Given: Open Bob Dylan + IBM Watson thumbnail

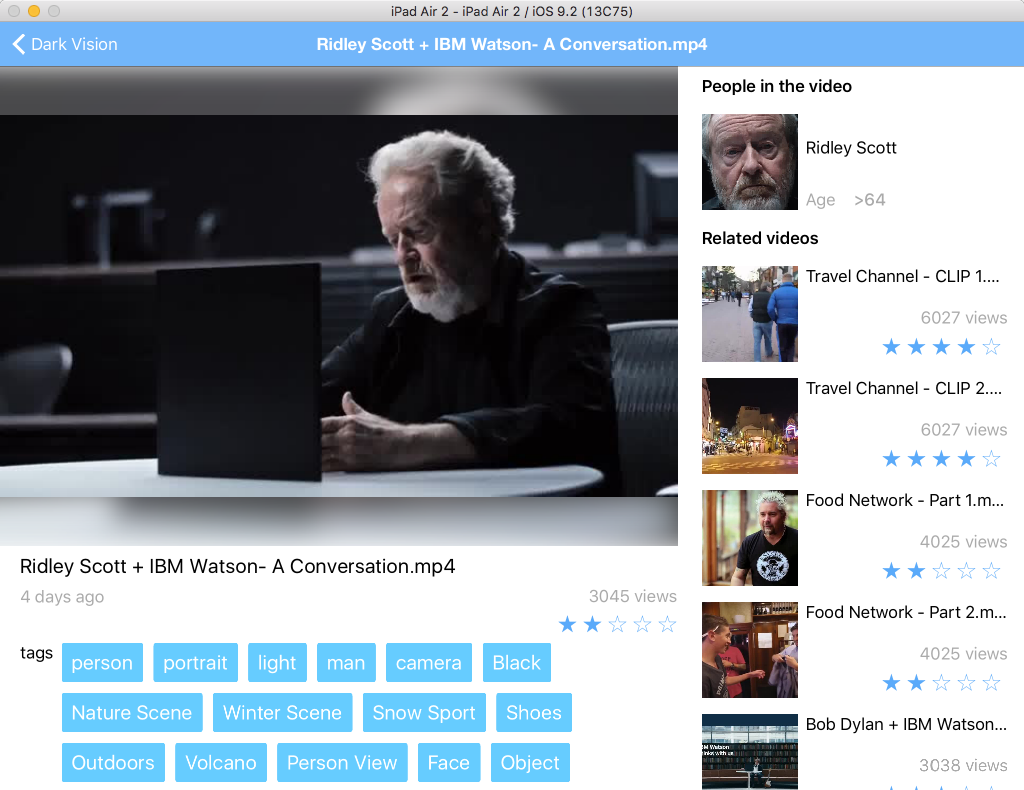Looking at the screenshot, I should tap(750, 751).
